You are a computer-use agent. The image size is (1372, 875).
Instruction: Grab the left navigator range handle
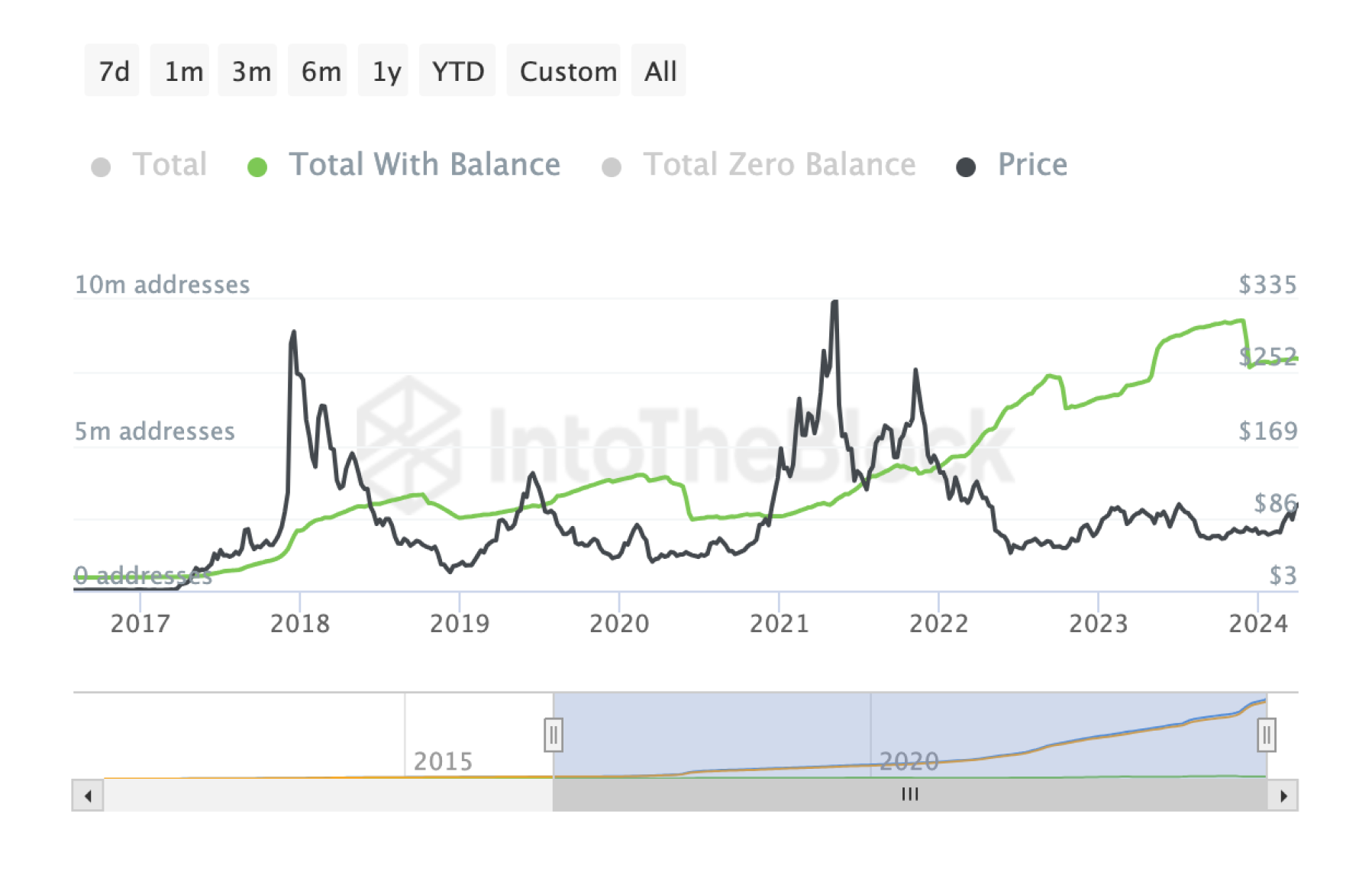(x=554, y=735)
